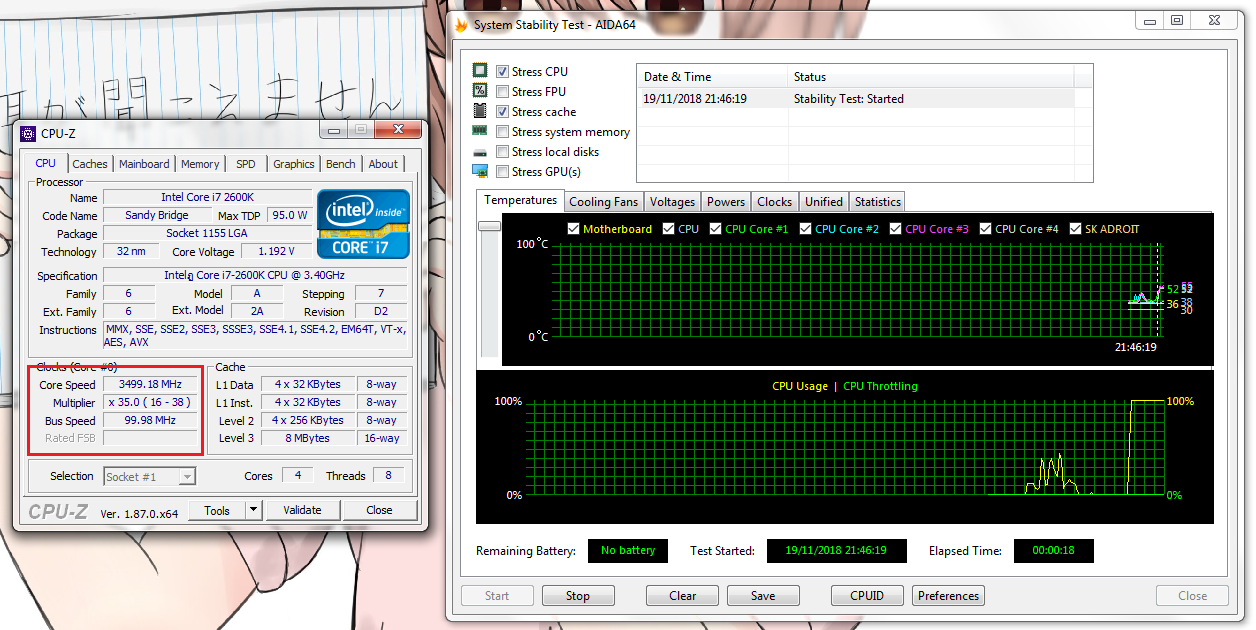This screenshot has width=1256, height=630.
Task: Check Stress local disks option
Action: [x=502, y=152]
